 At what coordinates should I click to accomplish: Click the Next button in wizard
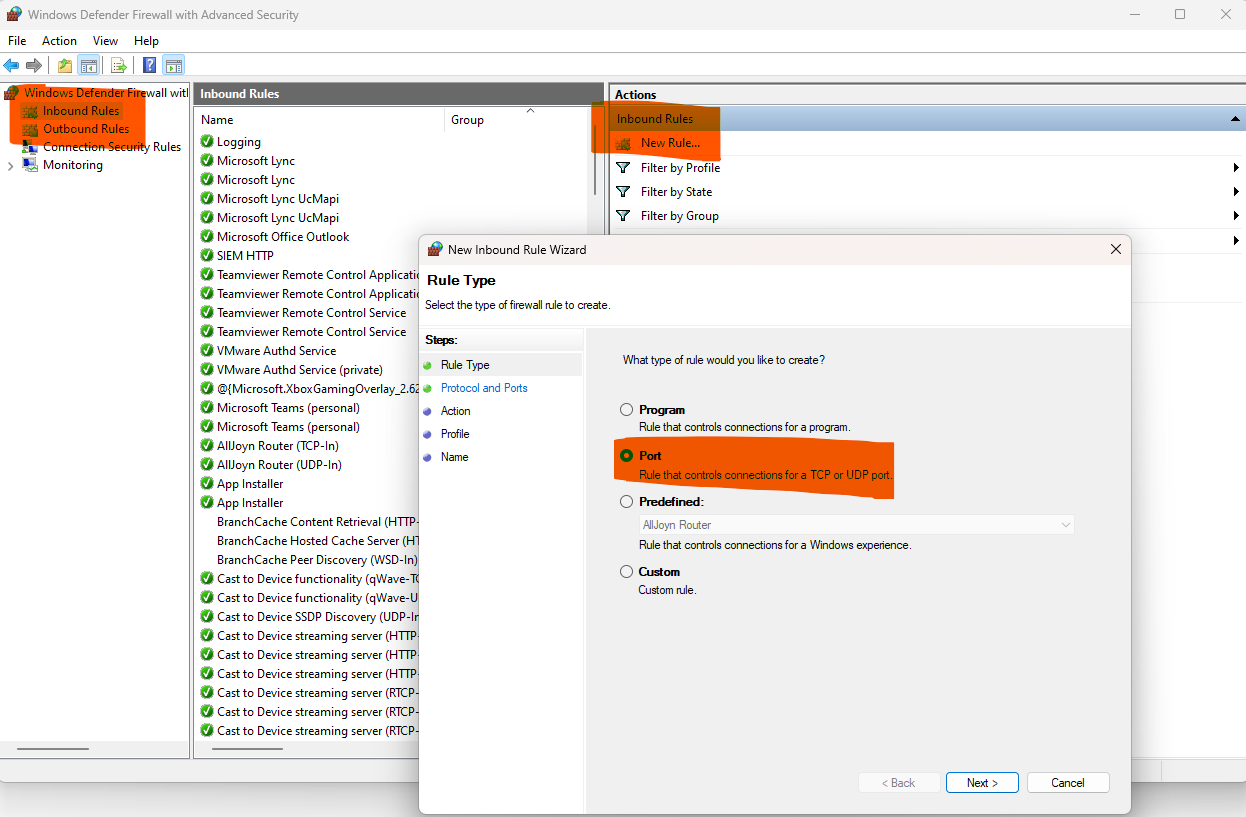(982, 783)
